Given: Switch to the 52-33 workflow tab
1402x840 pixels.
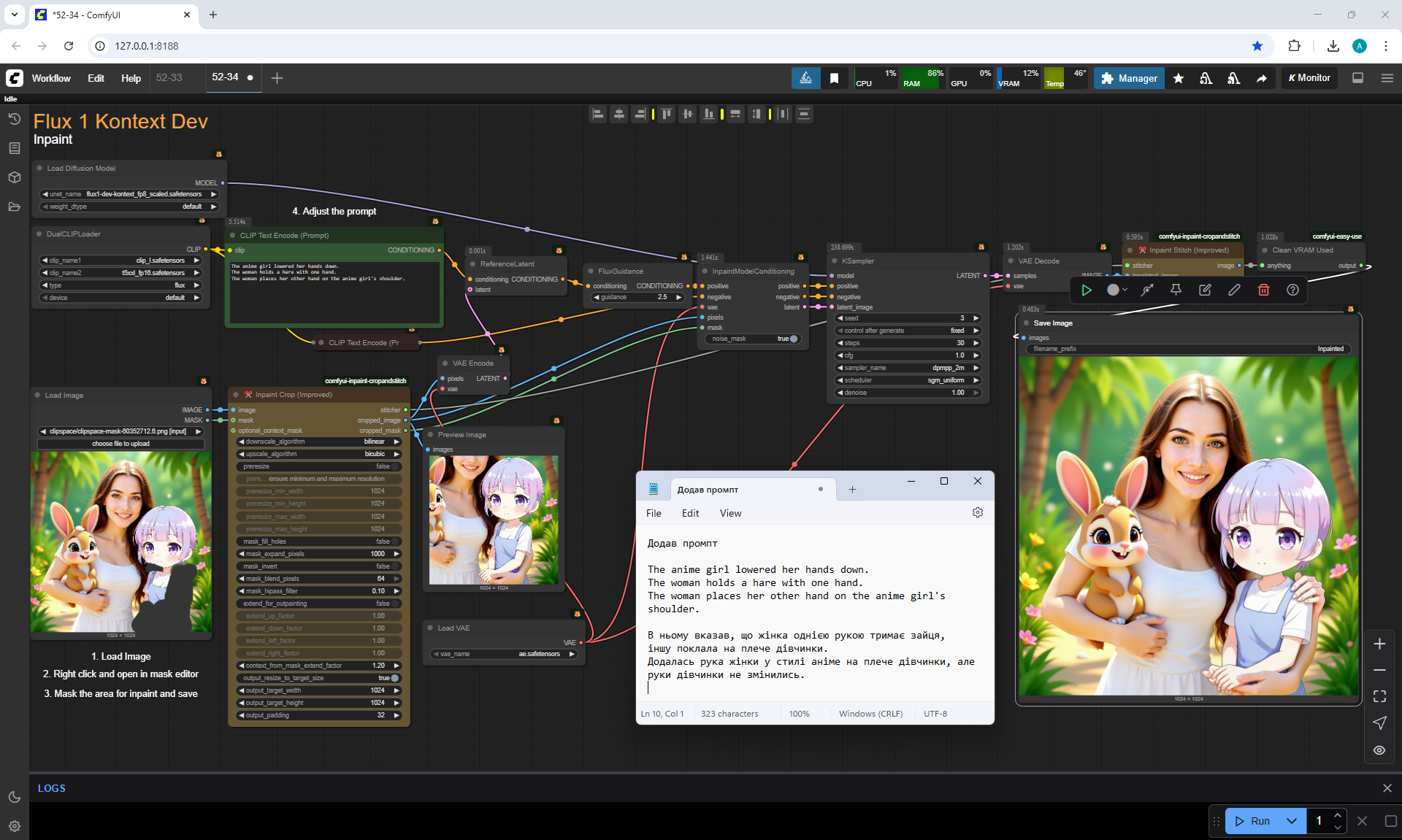Looking at the screenshot, I should [169, 77].
